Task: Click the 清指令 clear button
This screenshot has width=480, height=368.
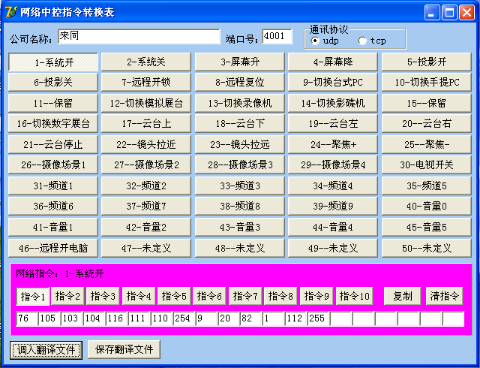Action: [445, 296]
